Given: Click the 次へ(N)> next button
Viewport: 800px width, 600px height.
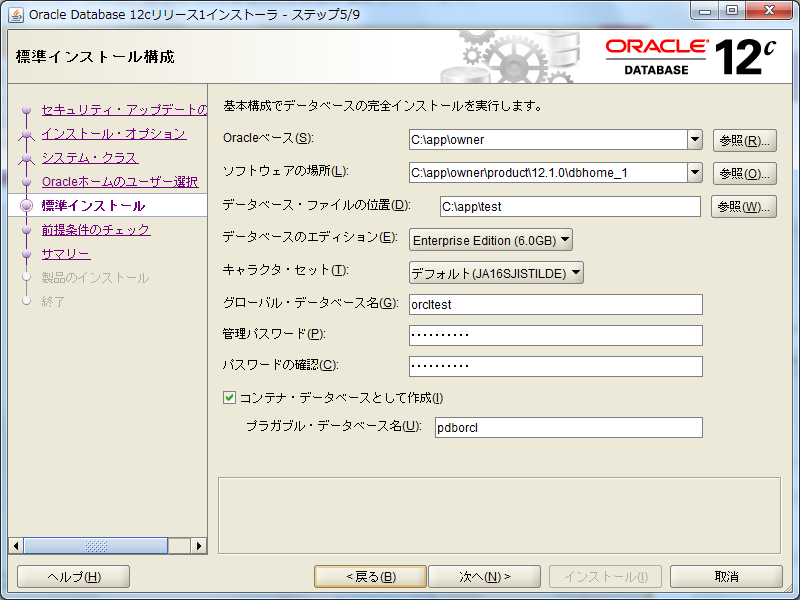Looking at the screenshot, I should (x=485, y=577).
